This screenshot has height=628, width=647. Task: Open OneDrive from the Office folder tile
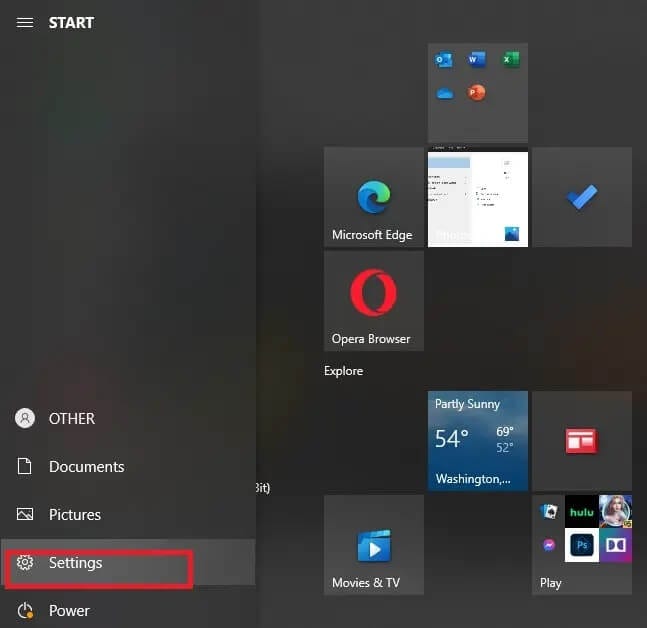(444, 93)
